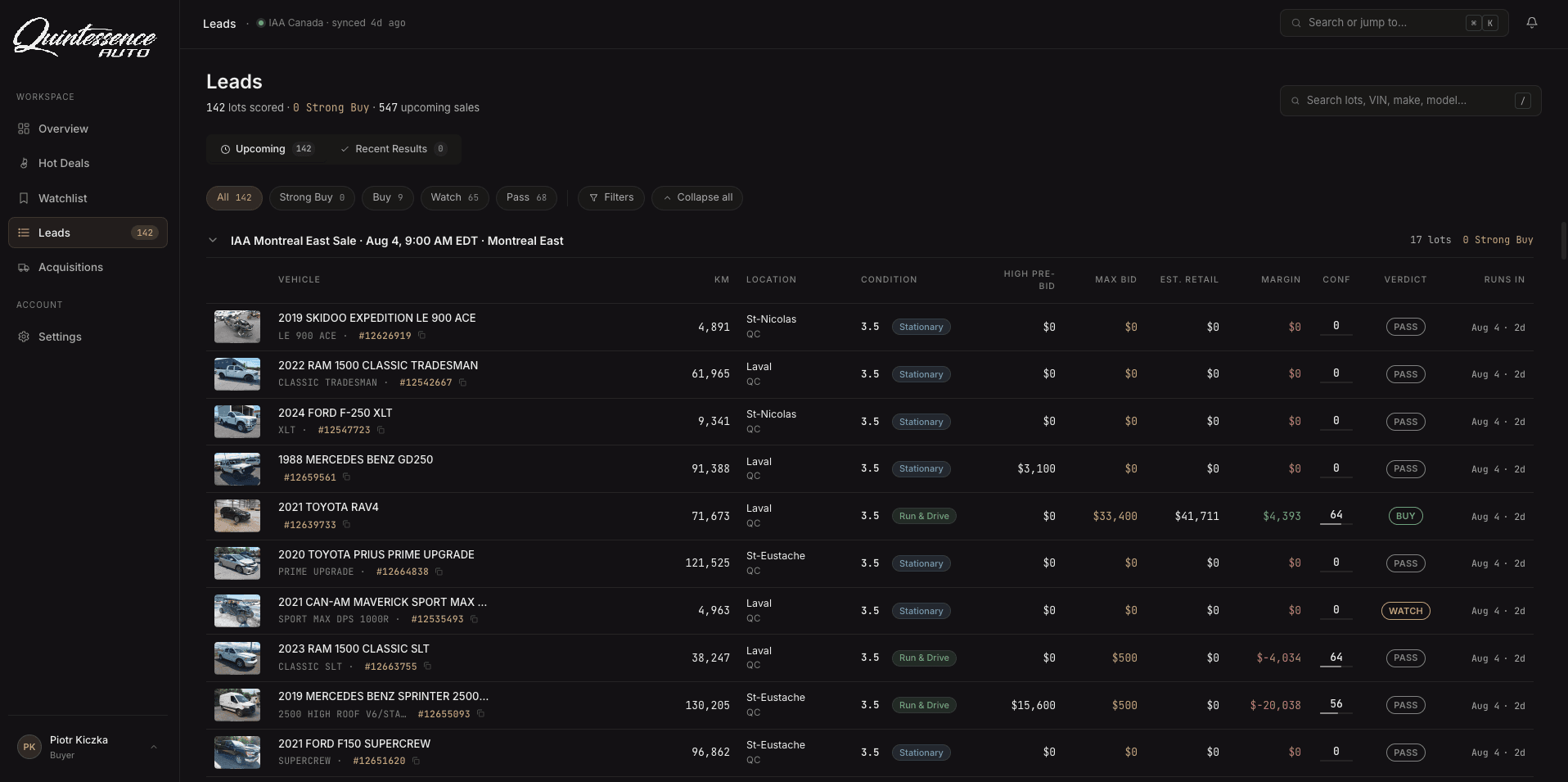Sort by the Max Bid column header
Image resolution: width=1568 pixels, height=782 pixels.
coord(1115,280)
